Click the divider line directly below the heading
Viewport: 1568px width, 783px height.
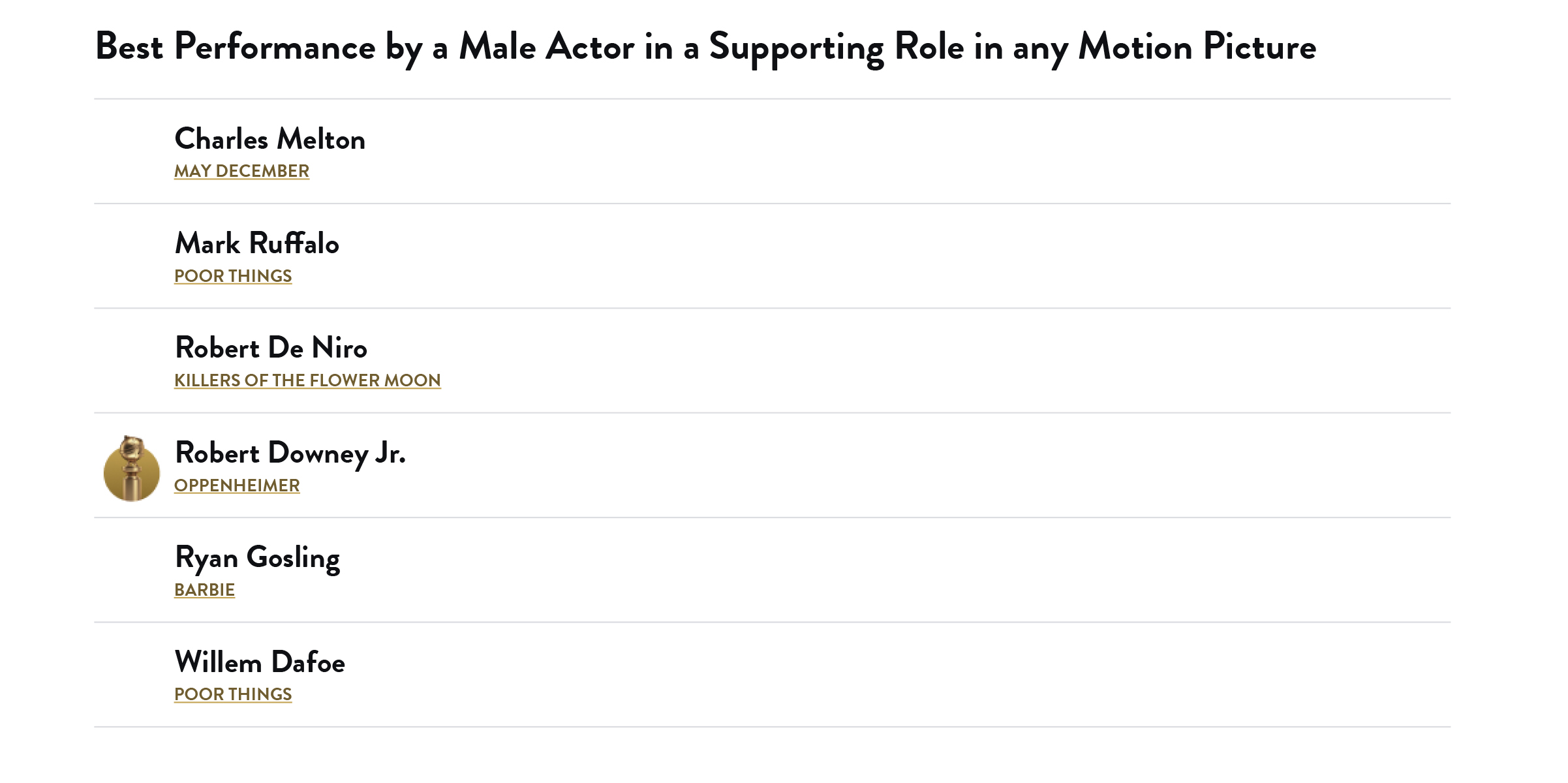click(772, 99)
